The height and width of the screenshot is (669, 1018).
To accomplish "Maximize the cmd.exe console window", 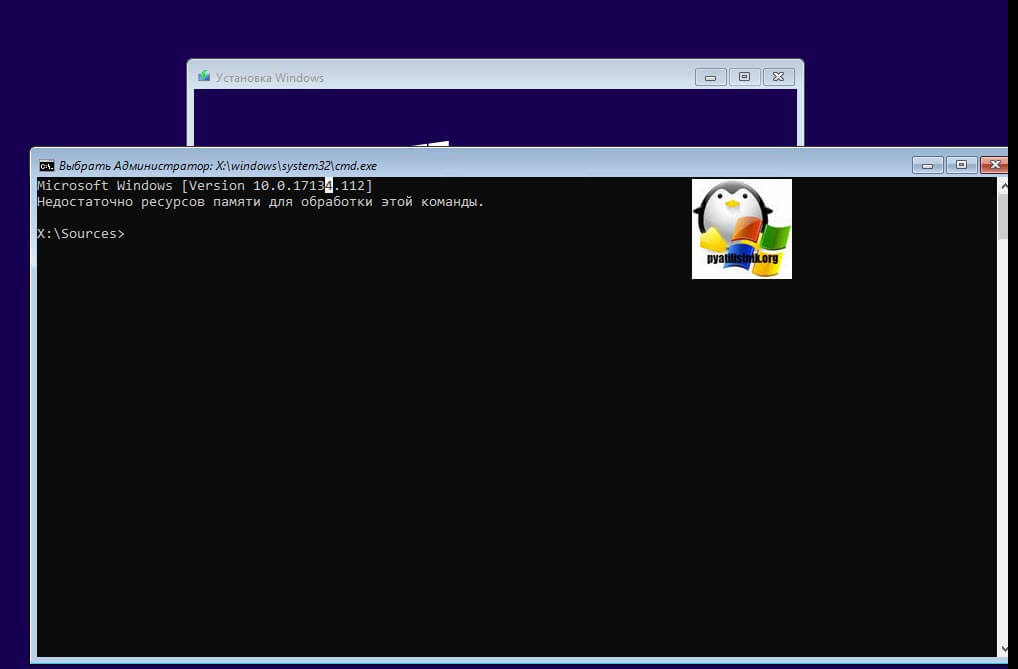I will pos(960,165).
